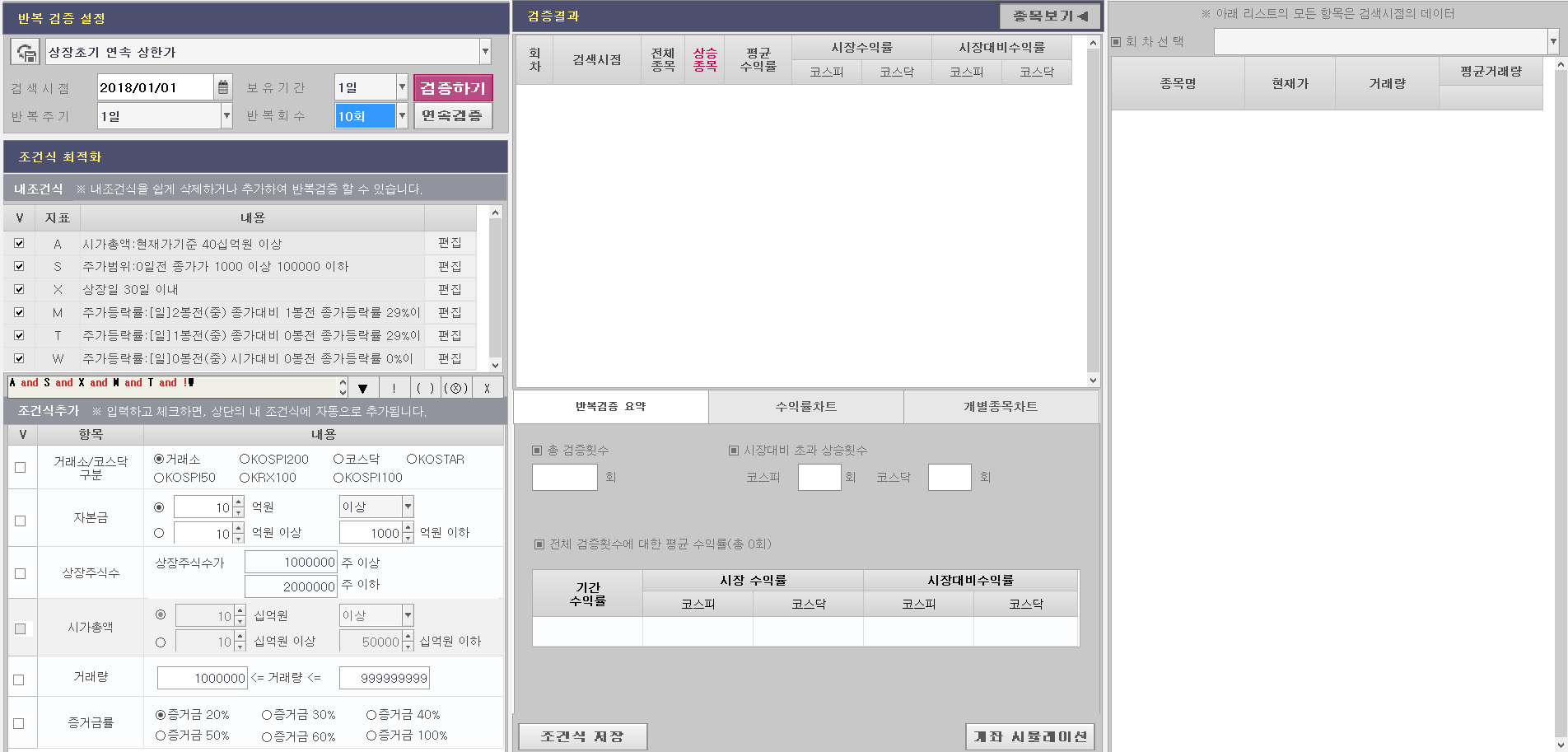Click 편집 for condition T

[x=450, y=335]
